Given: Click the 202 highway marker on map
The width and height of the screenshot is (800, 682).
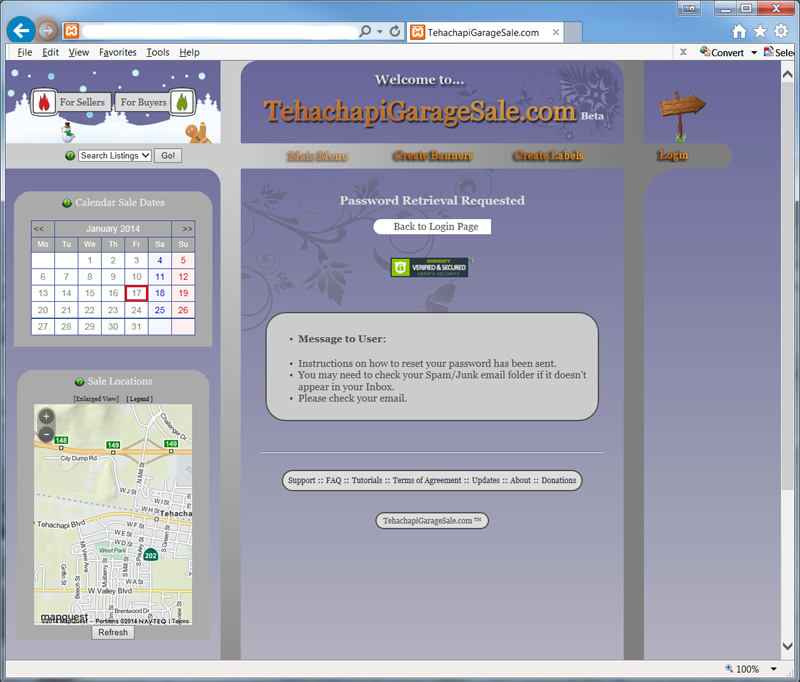Looking at the screenshot, I should [151, 555].
